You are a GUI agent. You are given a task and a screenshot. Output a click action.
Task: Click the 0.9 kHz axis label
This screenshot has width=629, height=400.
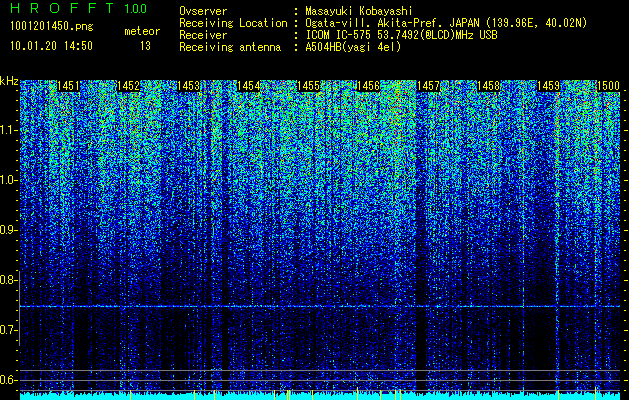(x=9, y=230)
